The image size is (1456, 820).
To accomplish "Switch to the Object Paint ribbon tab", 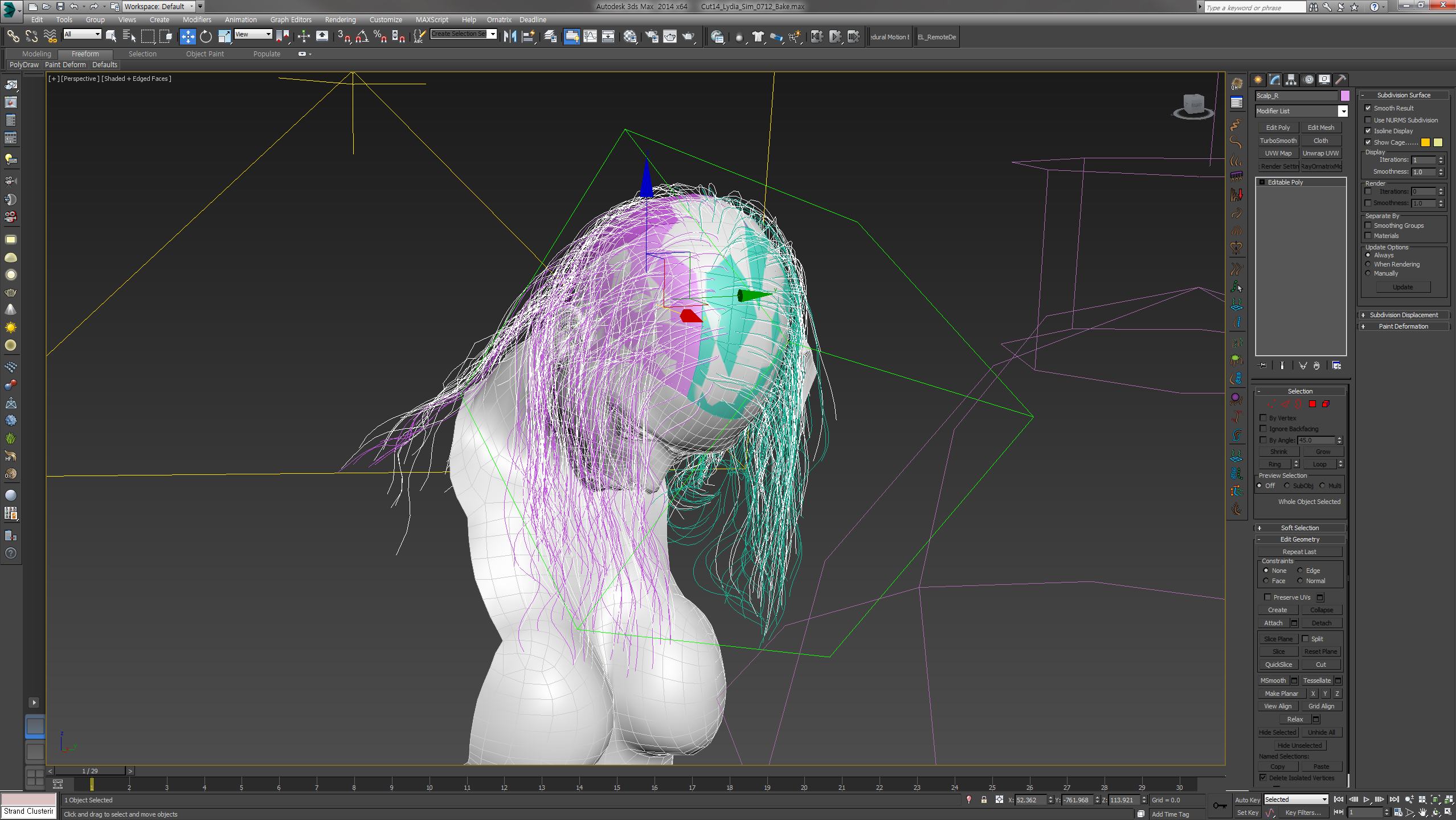I will pos(205,54).
